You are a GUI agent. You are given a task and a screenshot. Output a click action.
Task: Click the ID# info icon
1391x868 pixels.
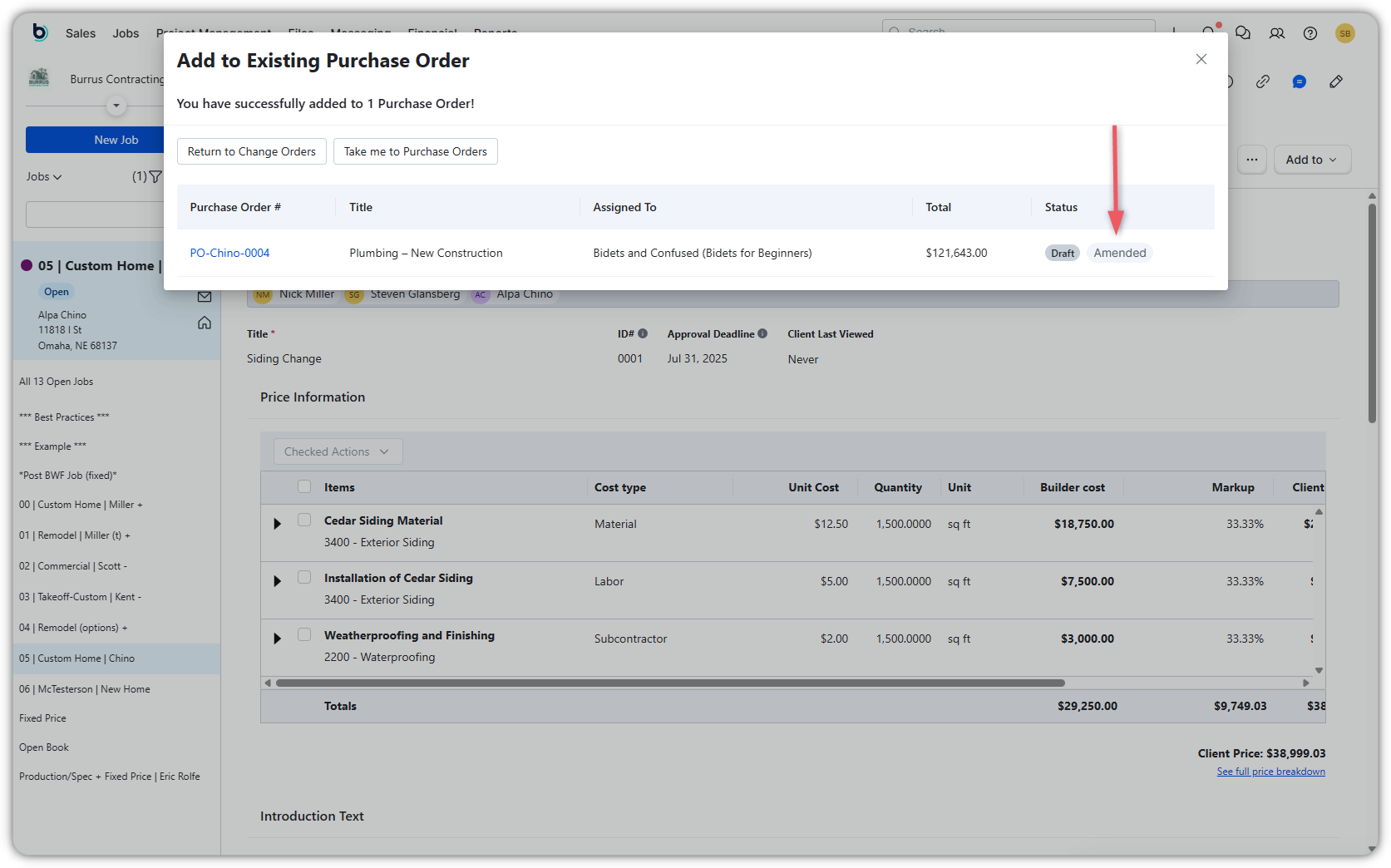pyautogui.click(x=643, y=333)
